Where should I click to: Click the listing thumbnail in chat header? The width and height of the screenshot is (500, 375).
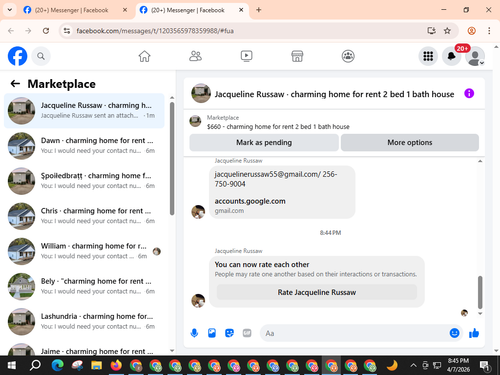tap(201, 93)
